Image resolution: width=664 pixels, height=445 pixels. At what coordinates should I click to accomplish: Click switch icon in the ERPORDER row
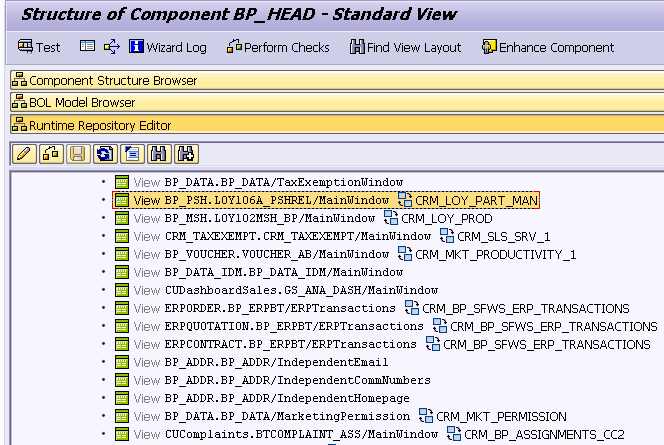point(412,308)
